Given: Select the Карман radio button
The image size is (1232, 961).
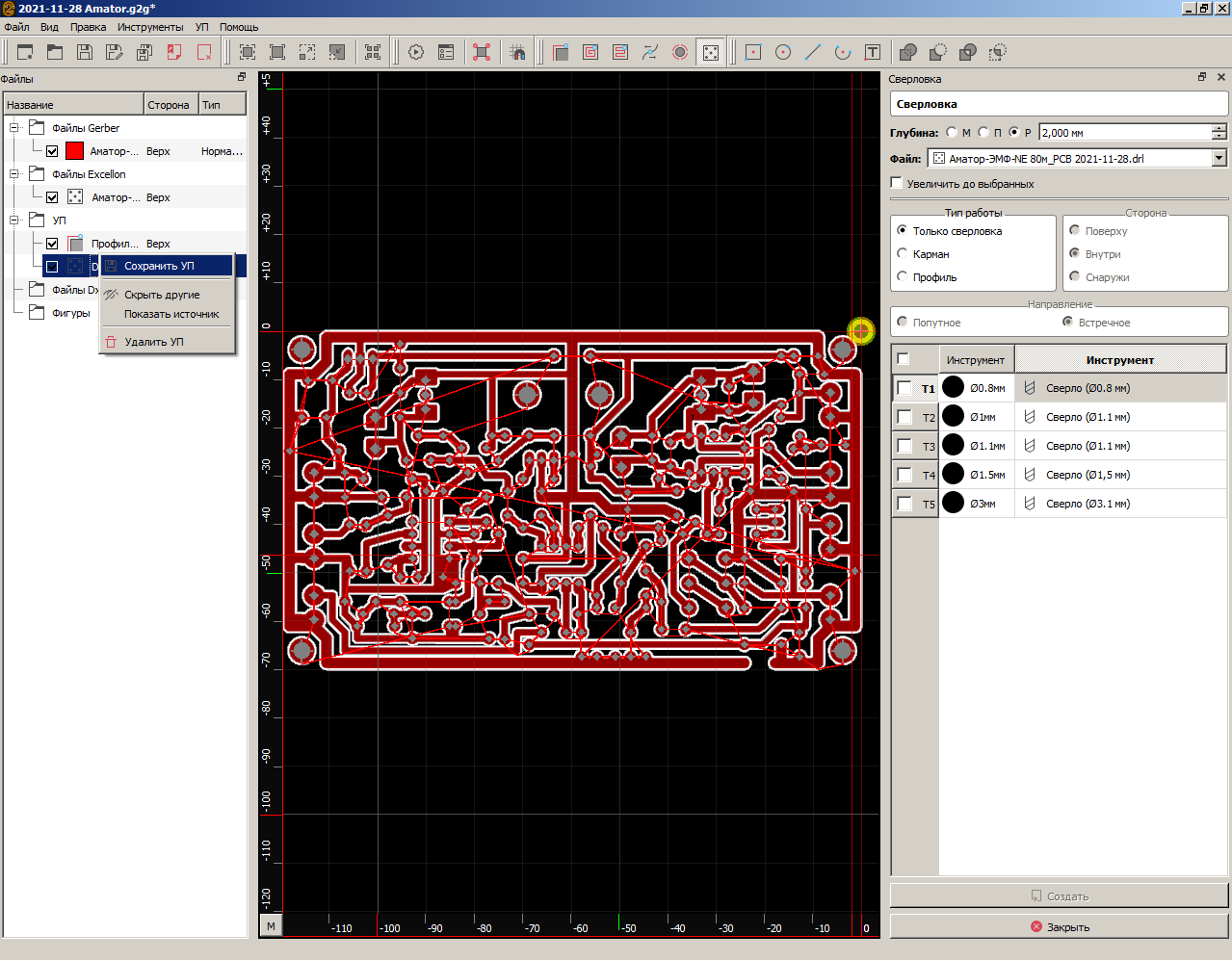Looking at the screenshot, I should [x=903, y=254].
